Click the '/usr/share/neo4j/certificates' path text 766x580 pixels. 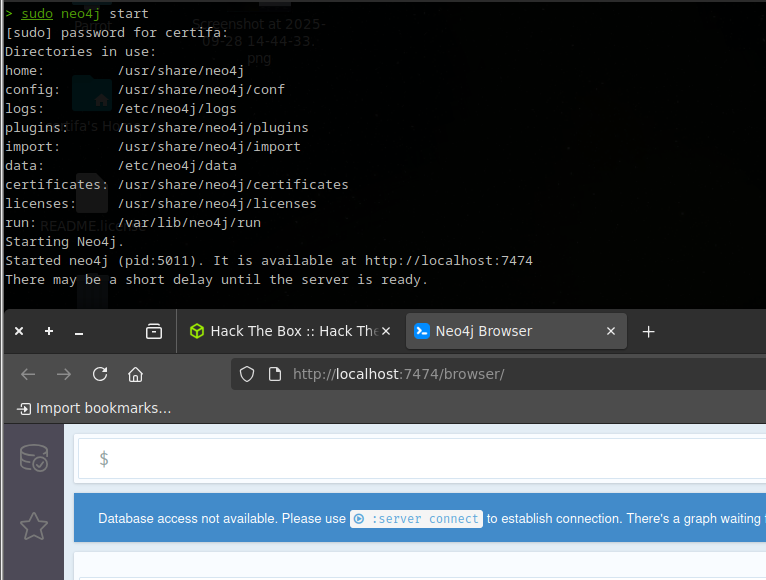pos(233,185)
